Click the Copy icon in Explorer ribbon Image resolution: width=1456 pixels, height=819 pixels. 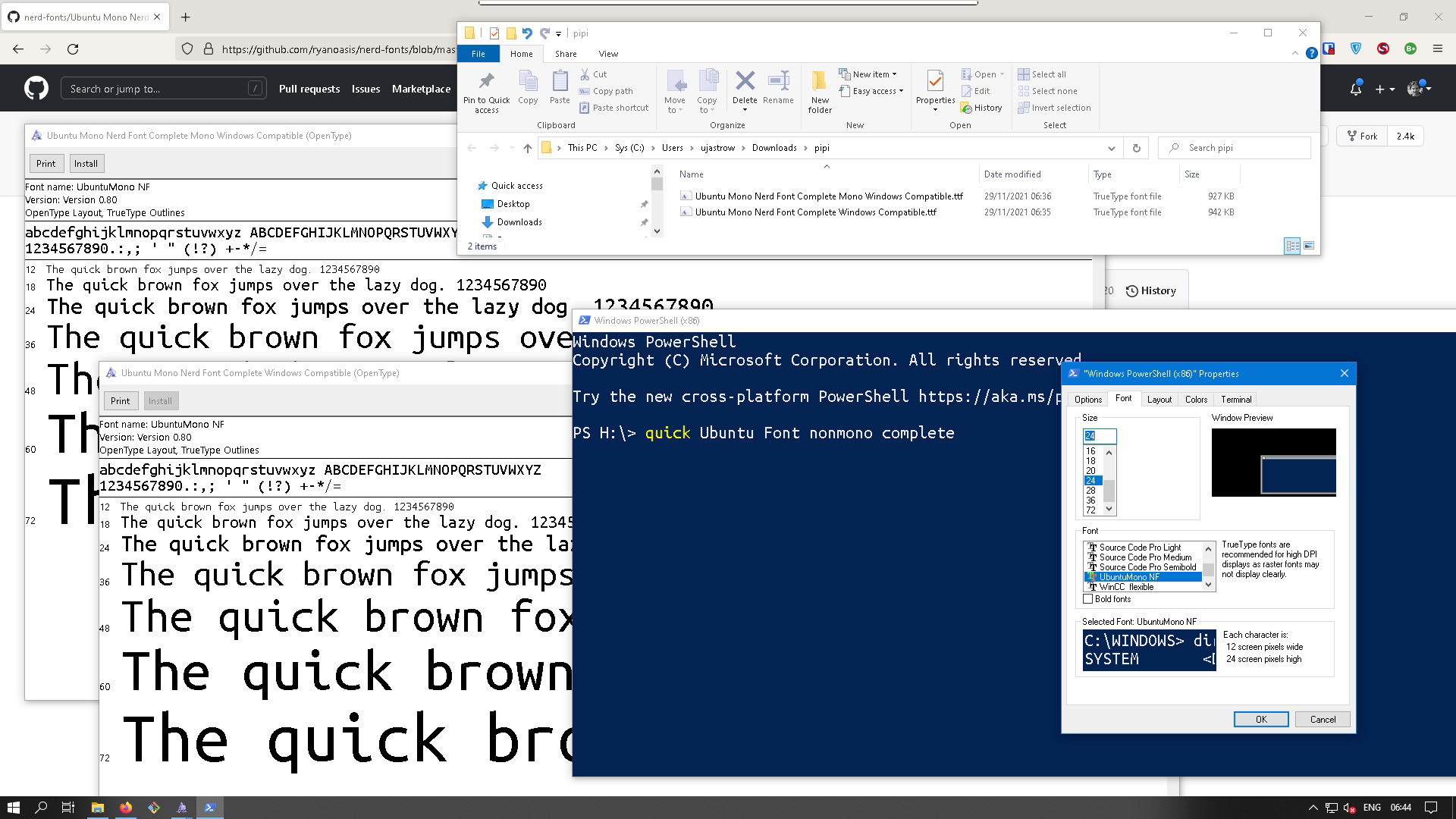[x=528, y=80]
